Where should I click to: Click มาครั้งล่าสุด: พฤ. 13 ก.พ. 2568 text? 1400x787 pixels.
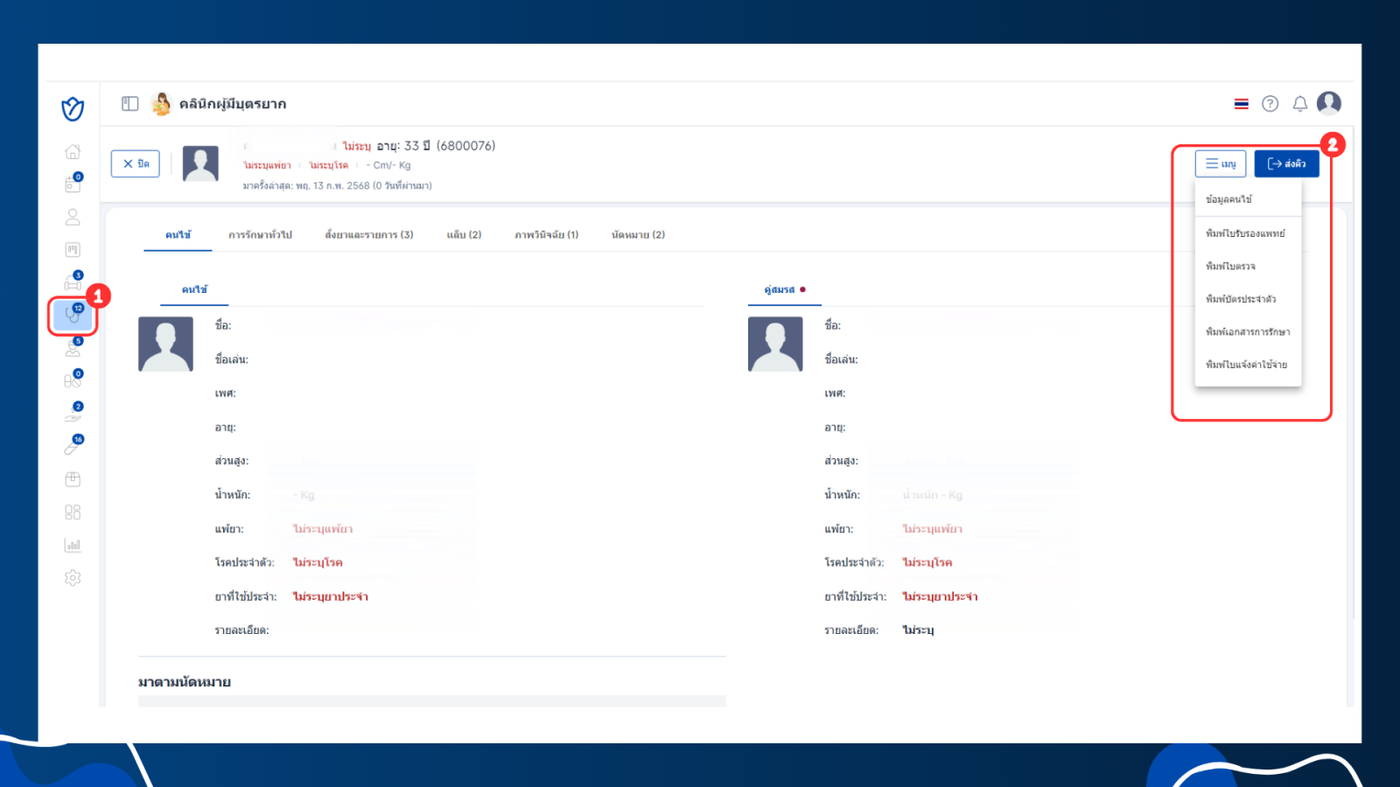(x=337, y=186)
